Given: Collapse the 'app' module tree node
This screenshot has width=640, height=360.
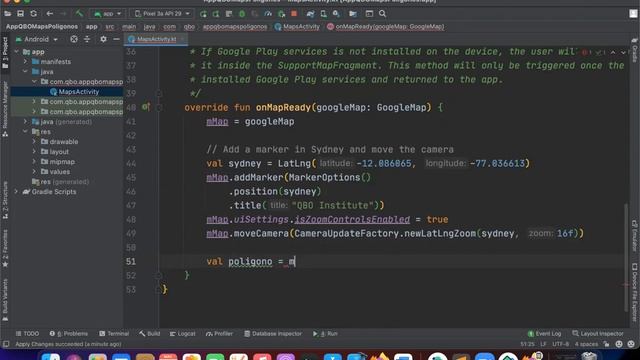Looking at the screenshot, I should 17,52.
